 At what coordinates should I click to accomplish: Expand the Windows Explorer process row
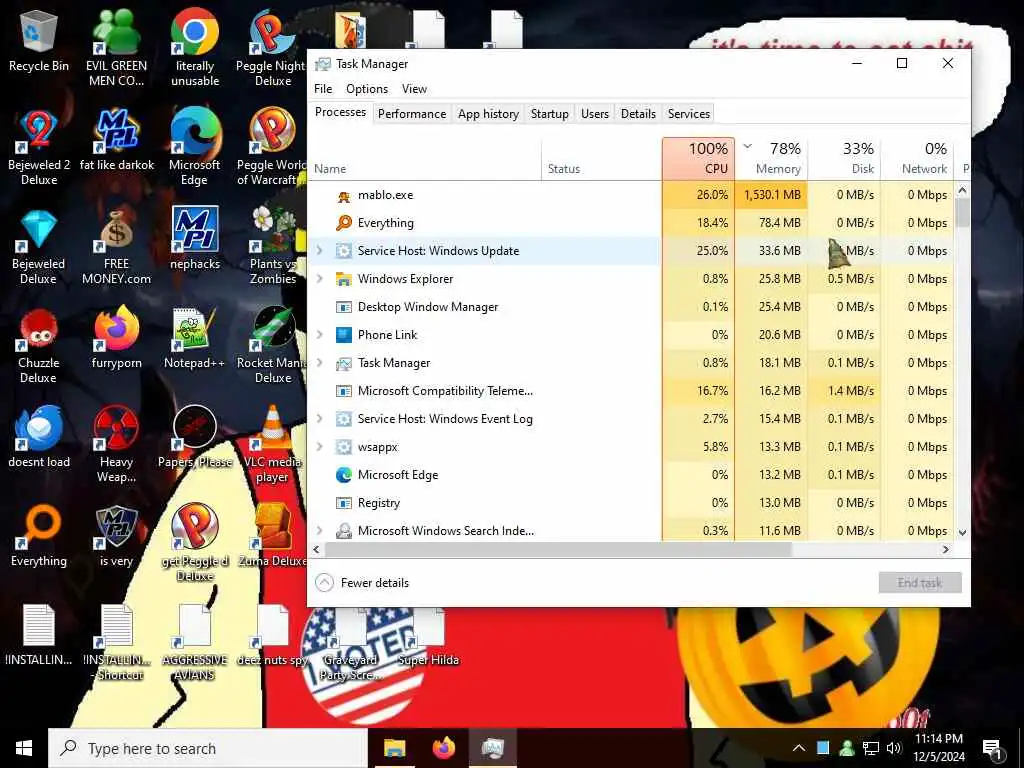point(319,279)
